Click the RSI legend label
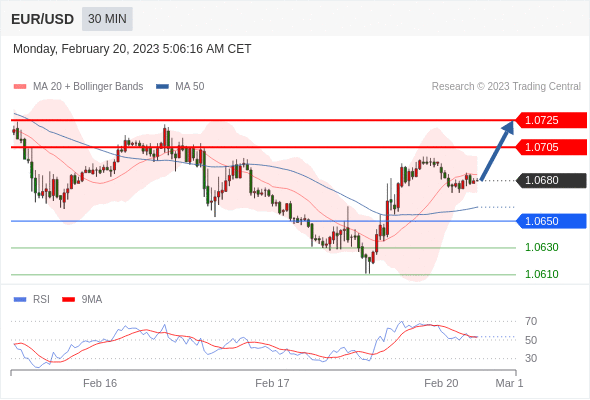This screenshot has width=590, height=400. [x=41, y=300]
